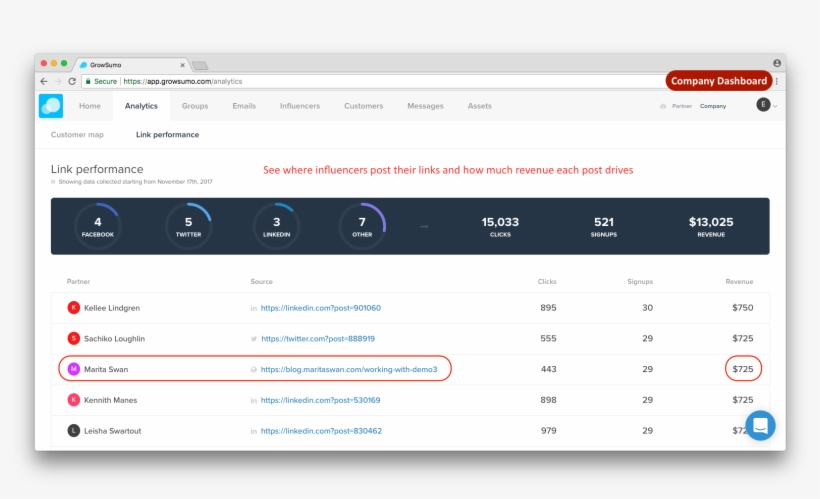
Task: Open the chat support bubble
Action: click(x=760, y=425)
